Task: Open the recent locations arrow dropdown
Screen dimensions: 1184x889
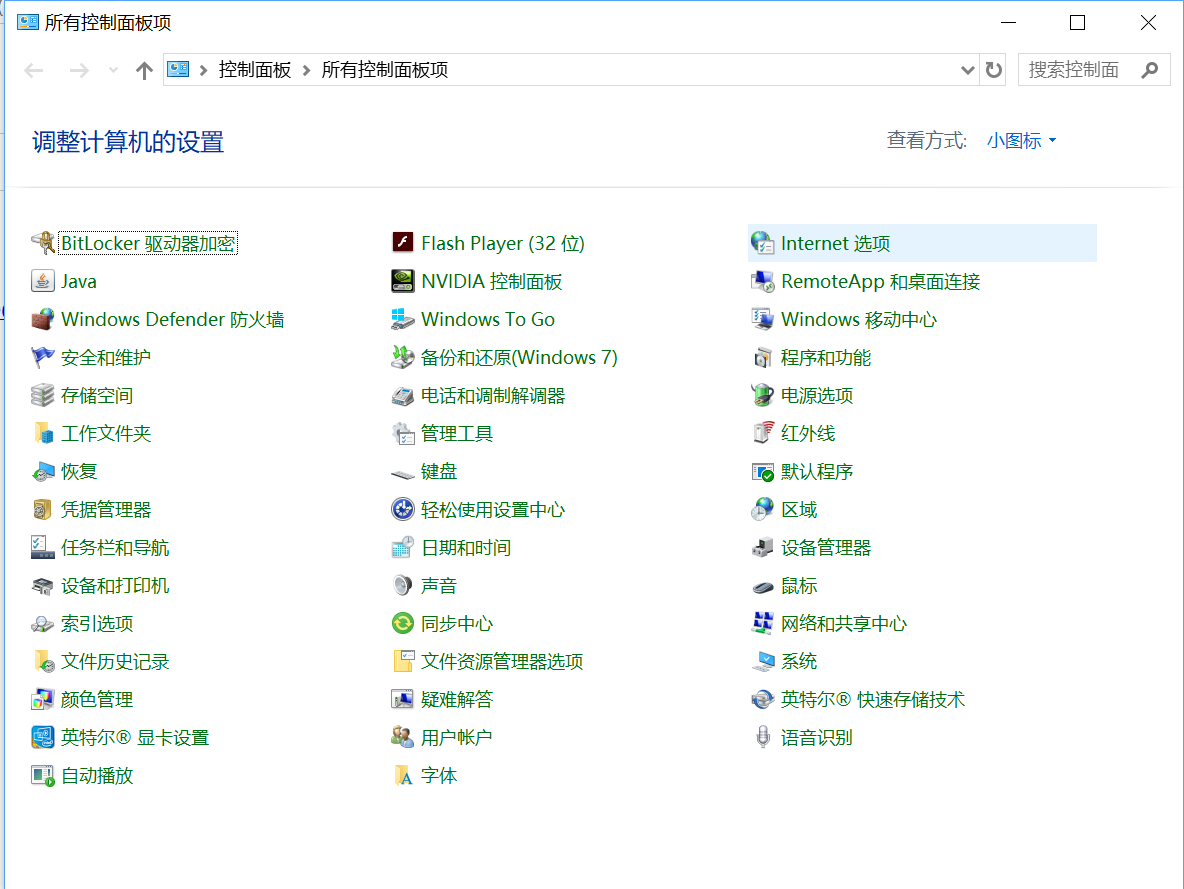Action: point(113,70)
